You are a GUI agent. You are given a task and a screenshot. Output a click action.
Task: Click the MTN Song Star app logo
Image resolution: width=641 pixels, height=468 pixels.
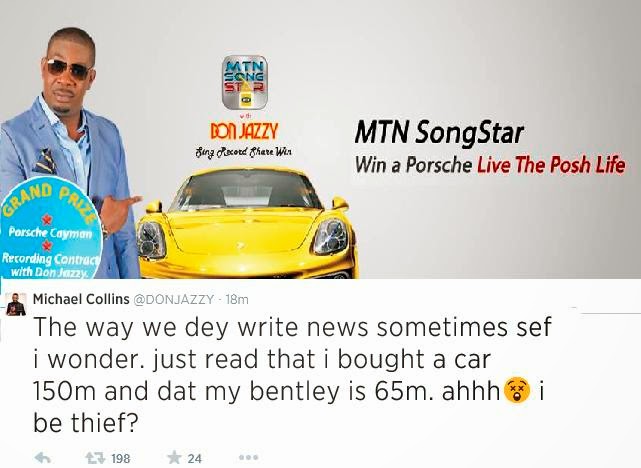tap(244, 82)
